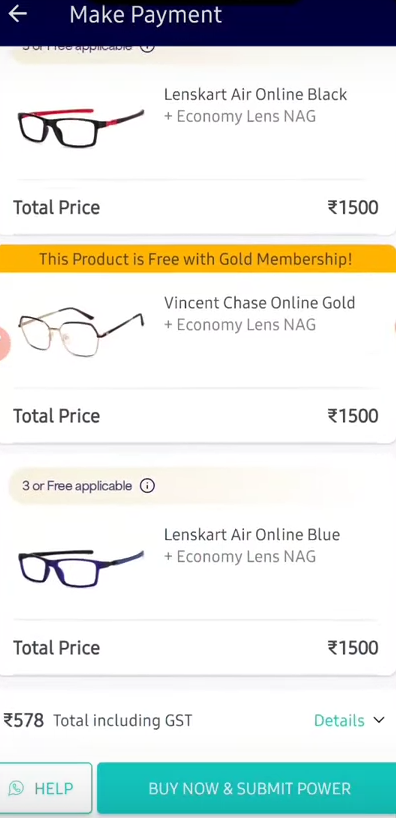396x818 pixels.
Task: Select Lenskart Air Online Blue product title
Action: 252,535
